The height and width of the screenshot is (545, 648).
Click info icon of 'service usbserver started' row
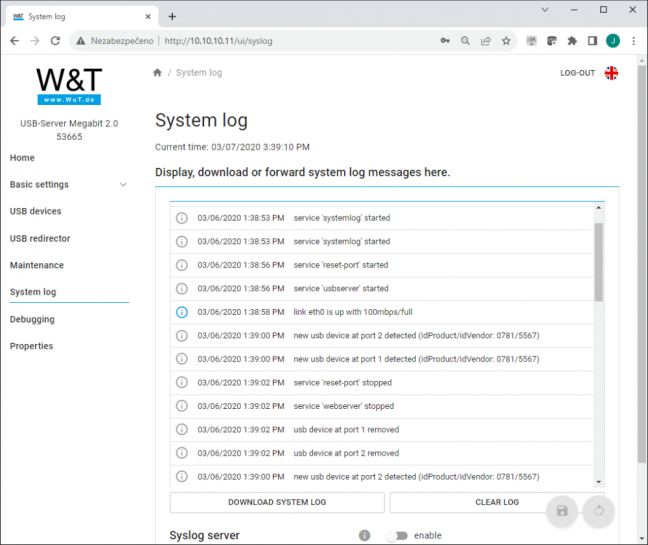(x=182, y=288)
